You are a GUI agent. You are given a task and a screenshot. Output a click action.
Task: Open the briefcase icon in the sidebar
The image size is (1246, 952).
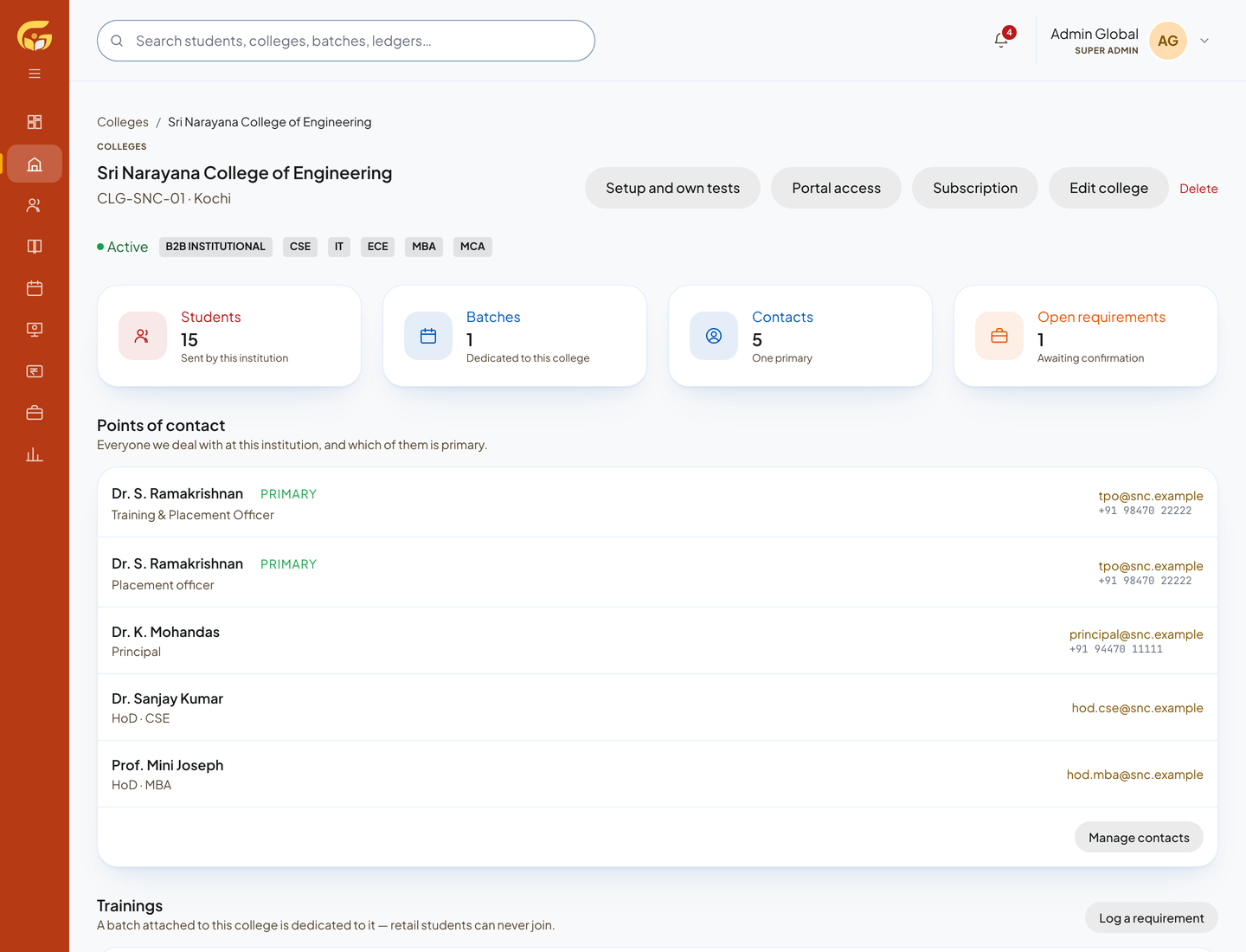point(35,413)
